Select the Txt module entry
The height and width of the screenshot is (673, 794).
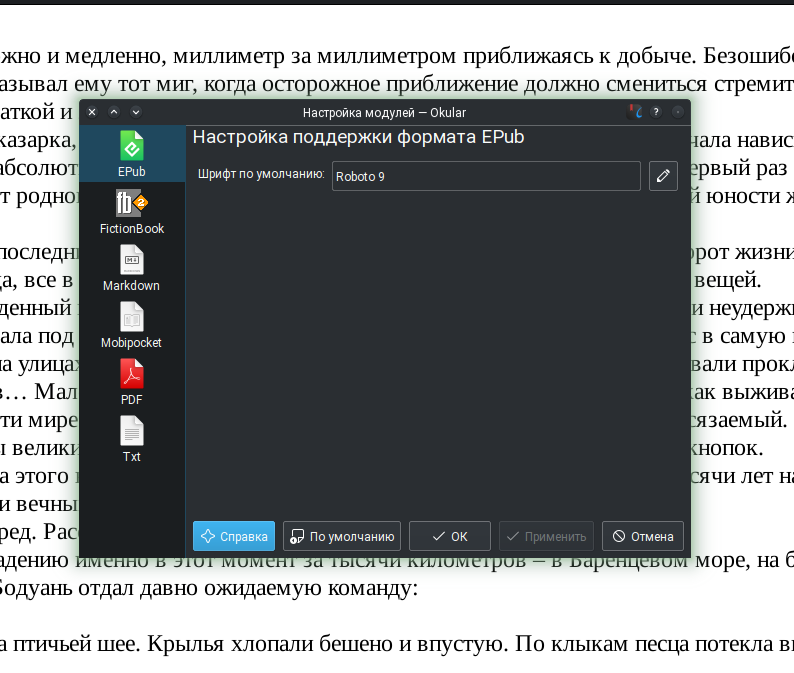tap(132, 440)
